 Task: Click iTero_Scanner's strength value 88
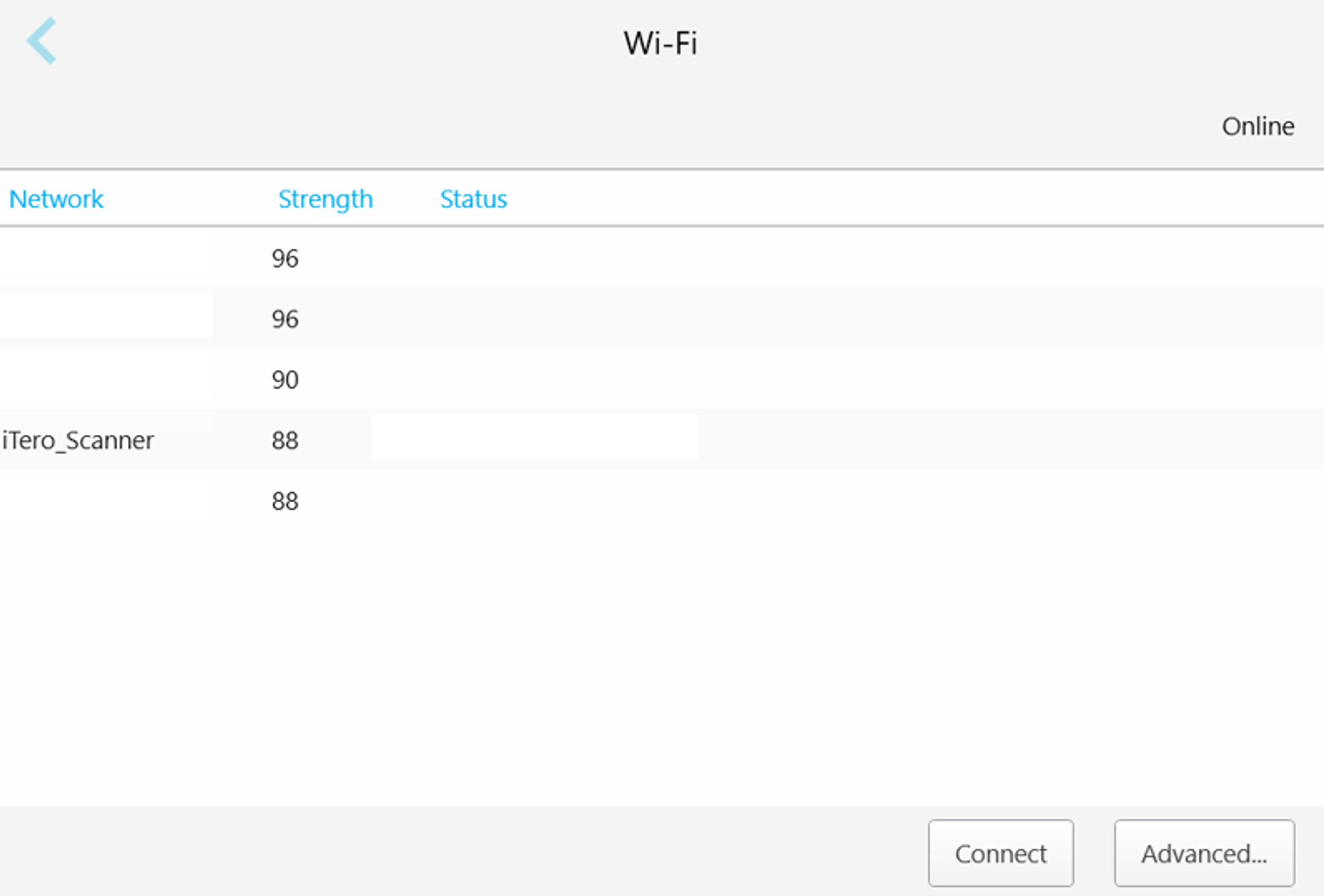[x=285, y=441]
